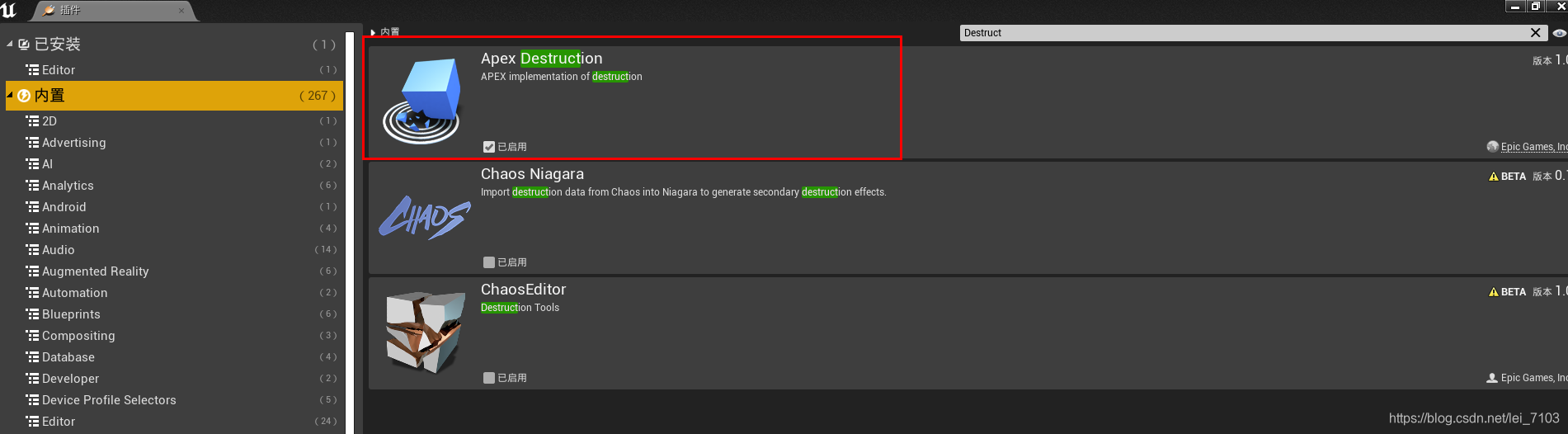Viewport: 1568px width, 434px height.
Task: Click the sidebar vertical scrollbar
Action: [350, 231]
